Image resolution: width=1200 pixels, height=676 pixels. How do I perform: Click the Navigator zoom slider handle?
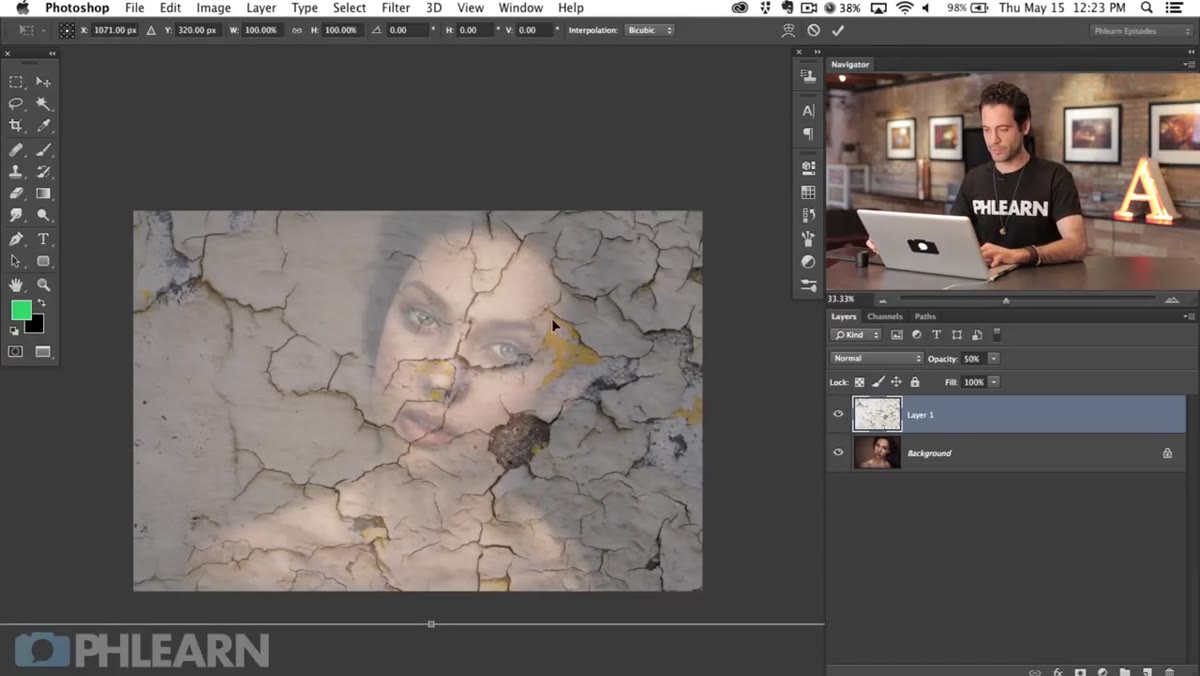tap(1006, 300)
